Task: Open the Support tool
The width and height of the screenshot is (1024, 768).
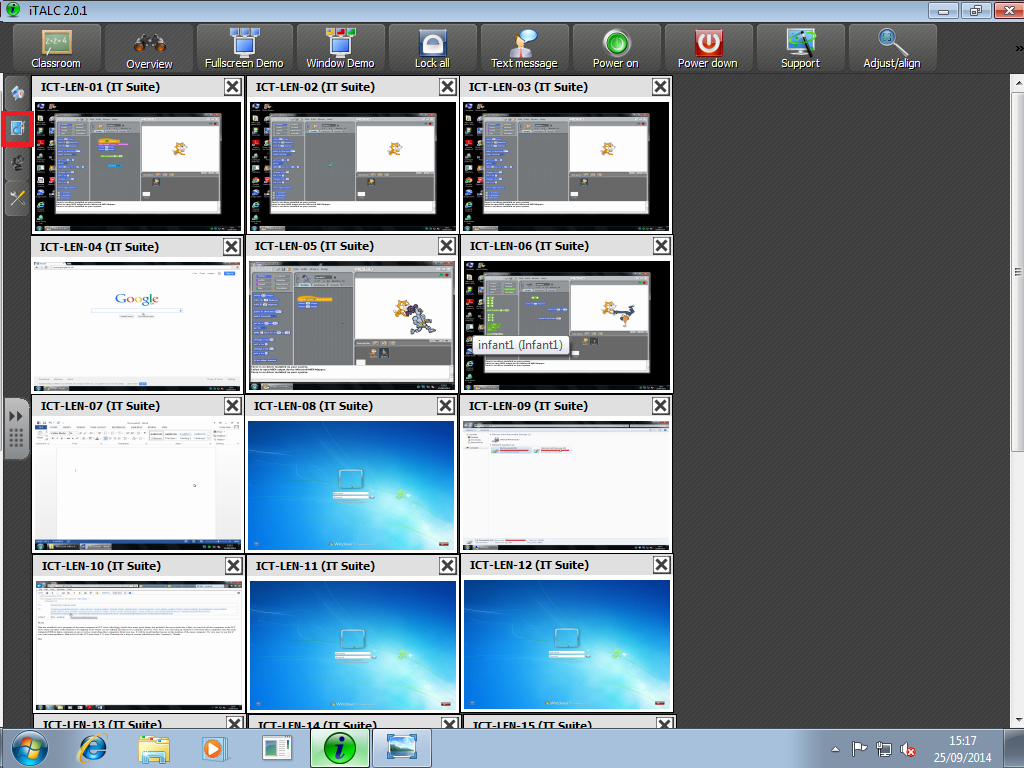Action: pyautogui.click(x=800, y=48)
